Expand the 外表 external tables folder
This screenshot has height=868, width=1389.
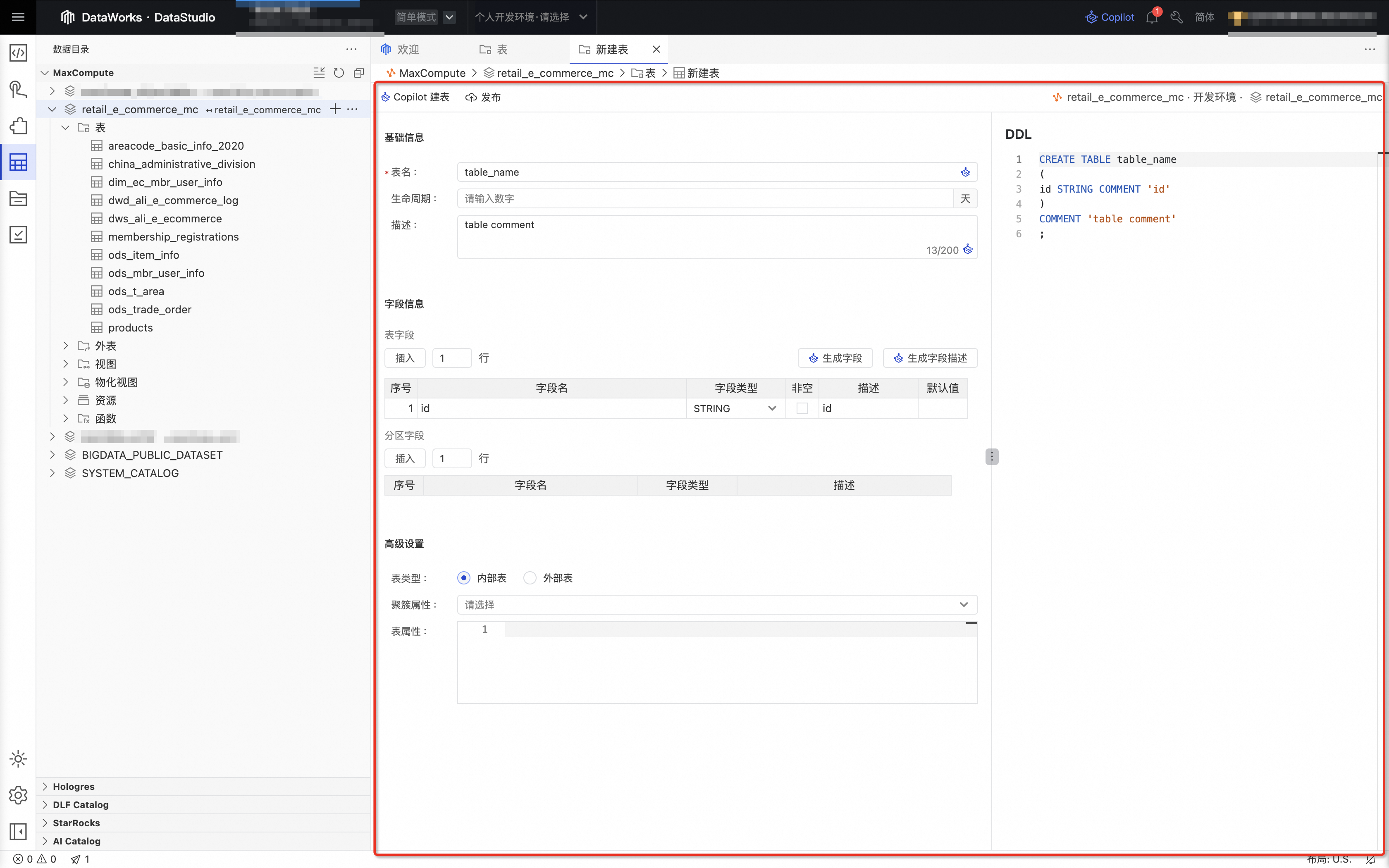click(x=65, y=346)
